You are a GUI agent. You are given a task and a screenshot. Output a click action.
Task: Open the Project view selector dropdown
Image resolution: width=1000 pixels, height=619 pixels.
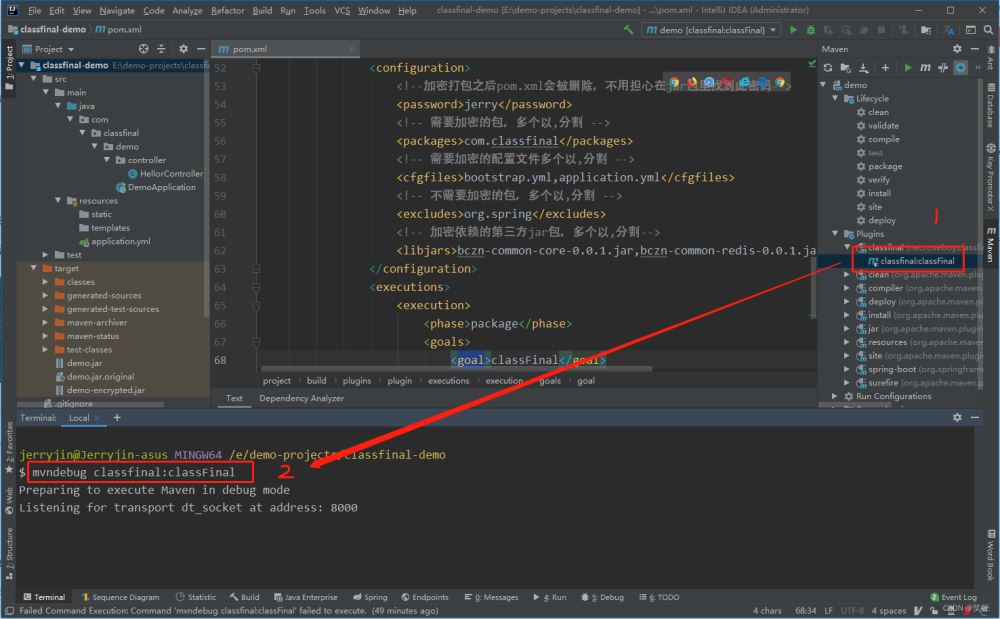click(48, 49)
